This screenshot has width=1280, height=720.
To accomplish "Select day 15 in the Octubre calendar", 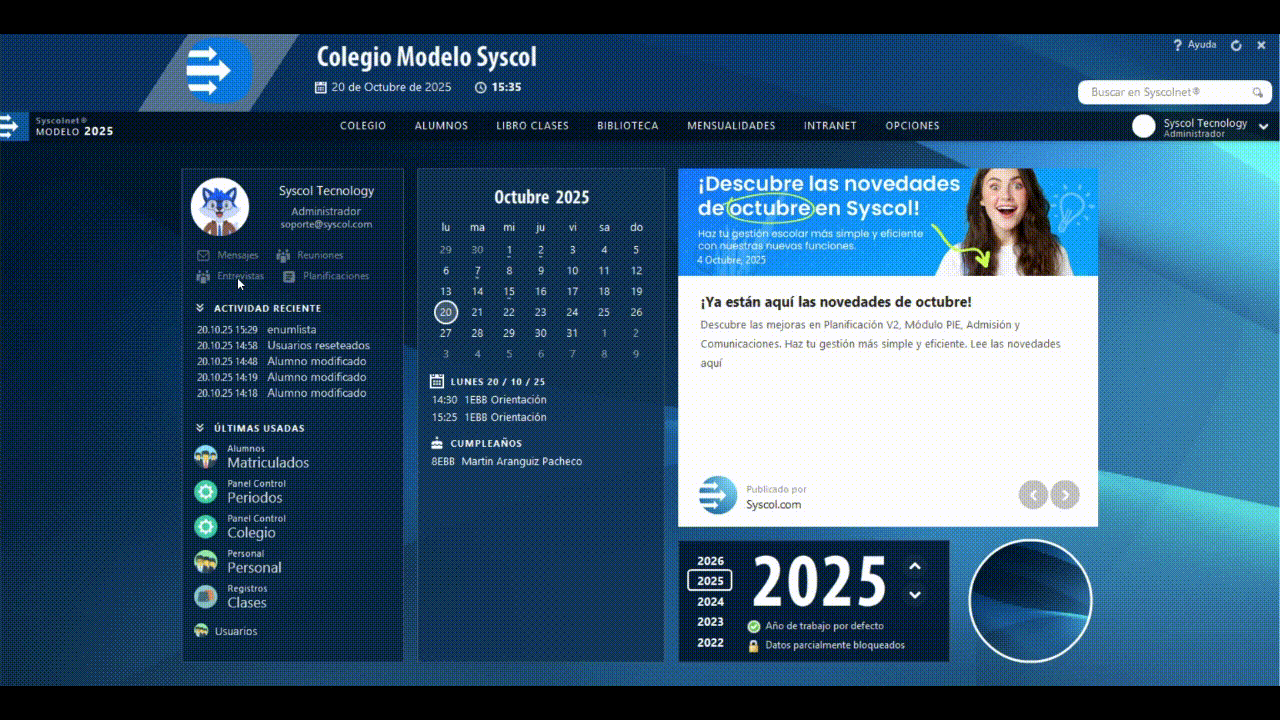I will [x=509, y=292].
